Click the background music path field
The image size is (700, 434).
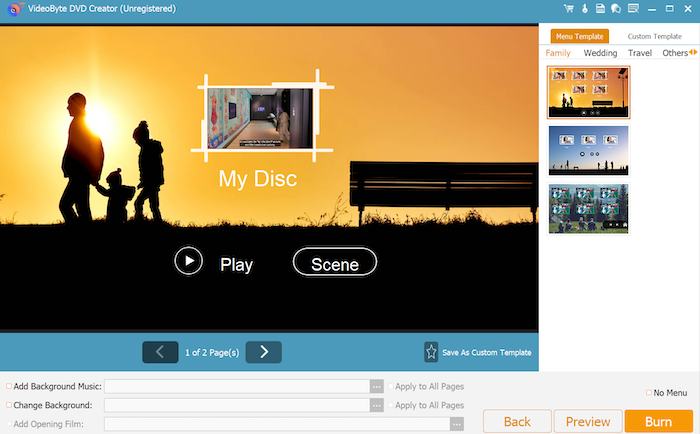tap(237, 386)
